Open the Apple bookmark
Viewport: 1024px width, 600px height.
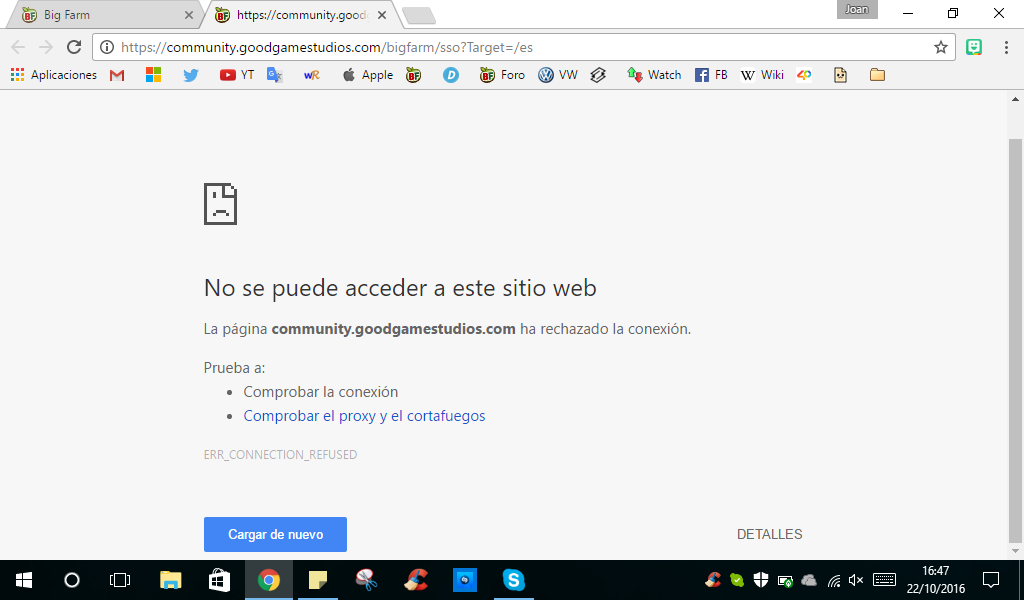point(368,75)
